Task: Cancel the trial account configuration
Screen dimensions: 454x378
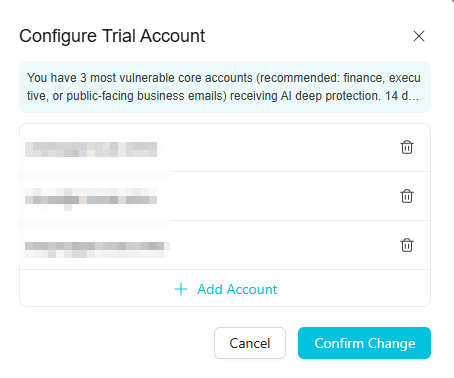Action: [x=250, y=343]
